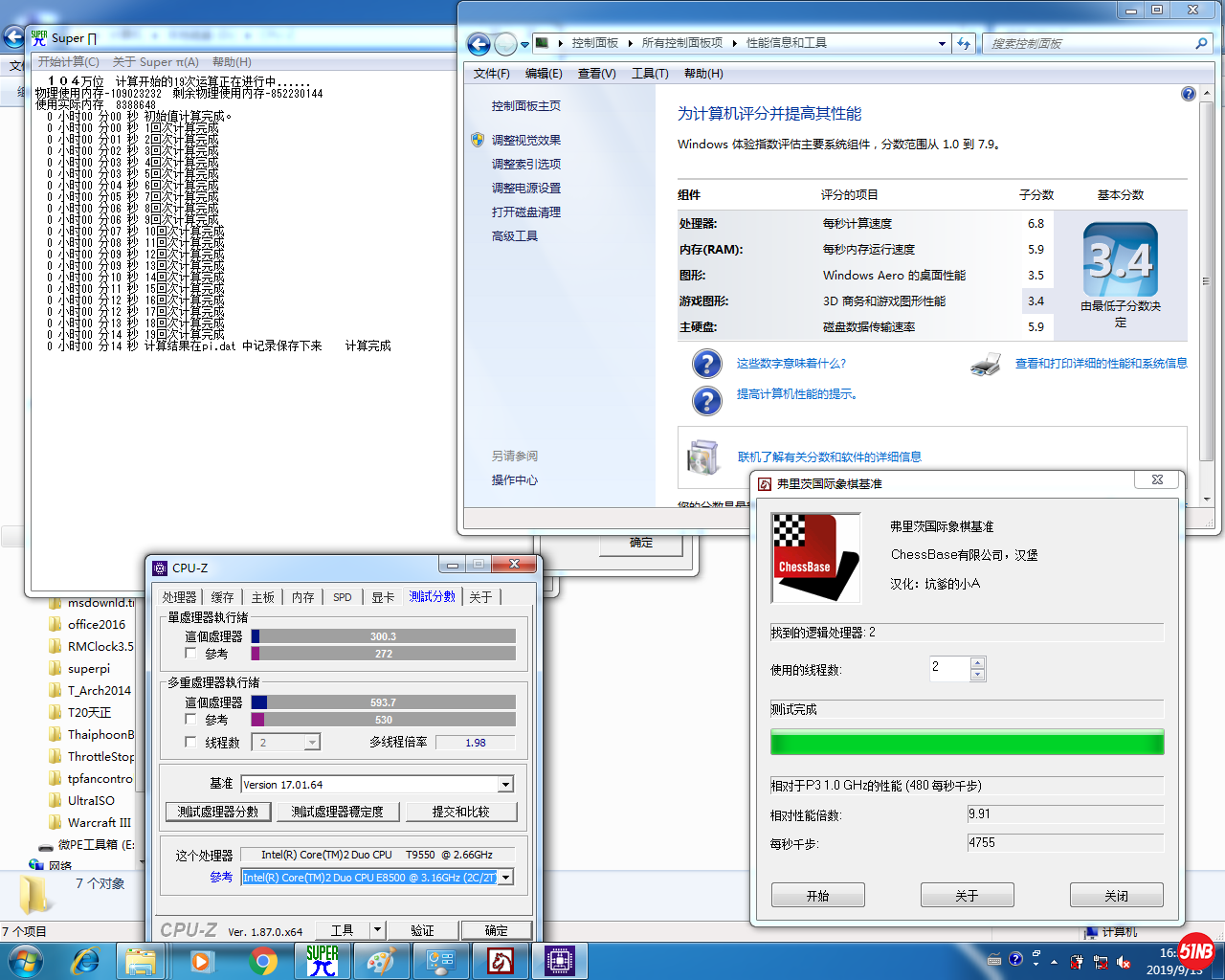The width and height of the screenshot is (1225, 980).
Task: Open the 显卡 tab in CPU-Z
Action: [383, 597]
